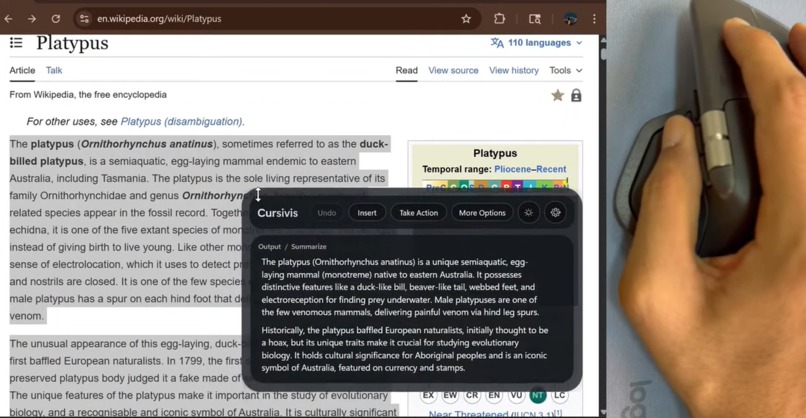Open the View source tab

[x=453, y=70]
